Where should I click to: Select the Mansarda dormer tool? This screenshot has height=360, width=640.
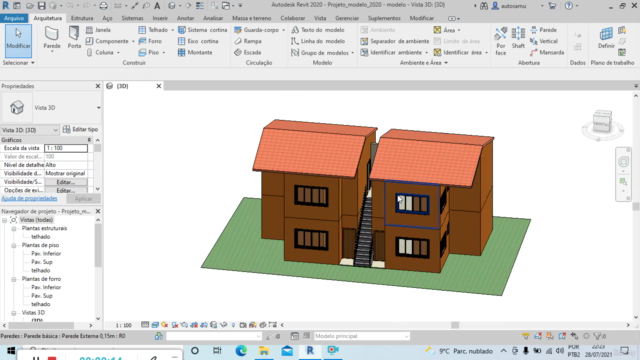(547, 52)
